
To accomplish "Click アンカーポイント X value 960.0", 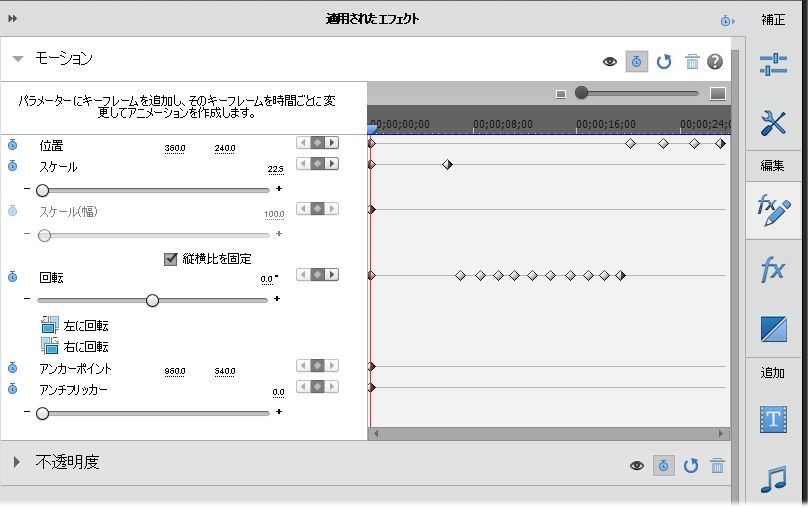I will point(175,371).
